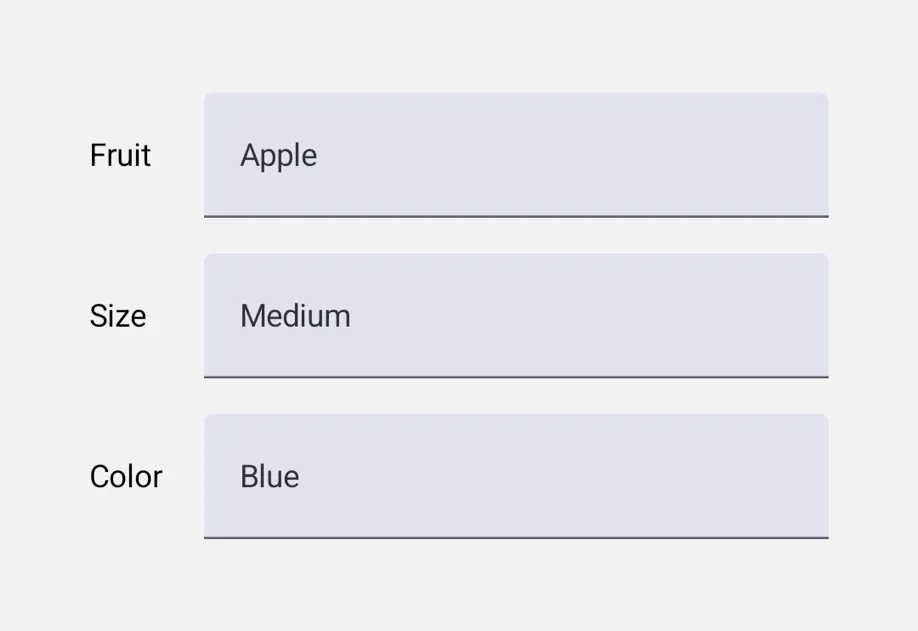The image size is (918, 631).
Task: Activate the bottom filled field beside Color
Action: [516, 476]
